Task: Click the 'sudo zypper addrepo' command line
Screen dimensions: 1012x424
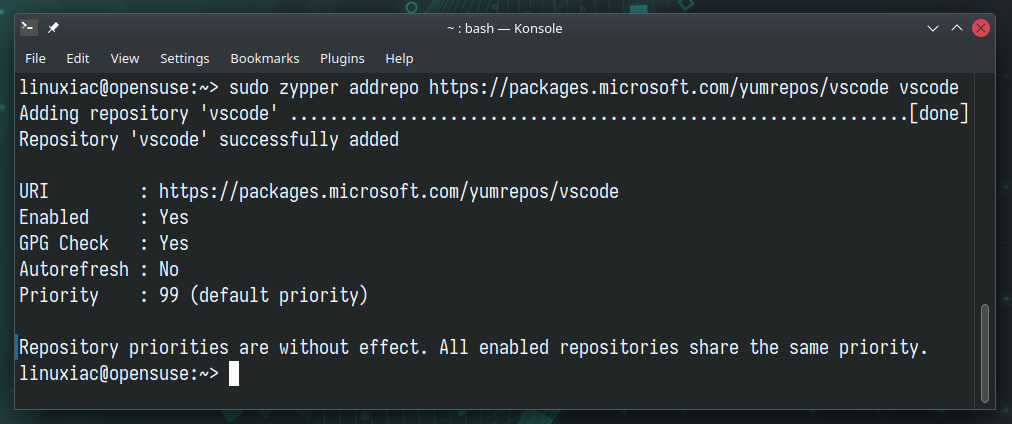Action: [489, 88]
